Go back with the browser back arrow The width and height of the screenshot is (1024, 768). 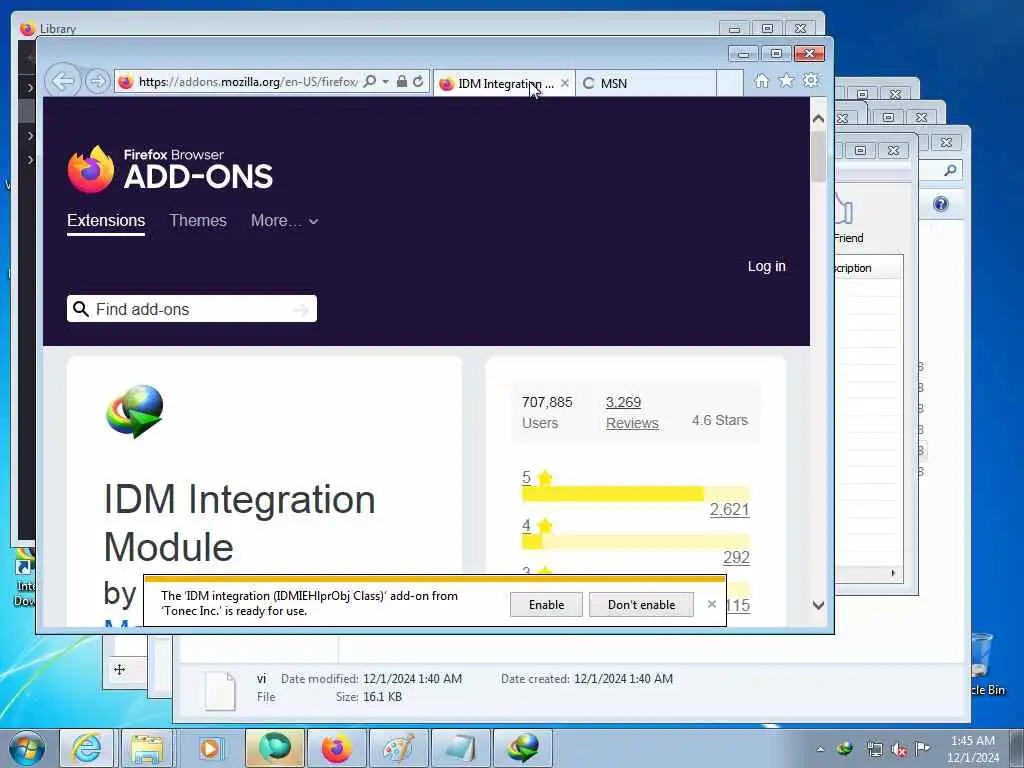(63, 82)
